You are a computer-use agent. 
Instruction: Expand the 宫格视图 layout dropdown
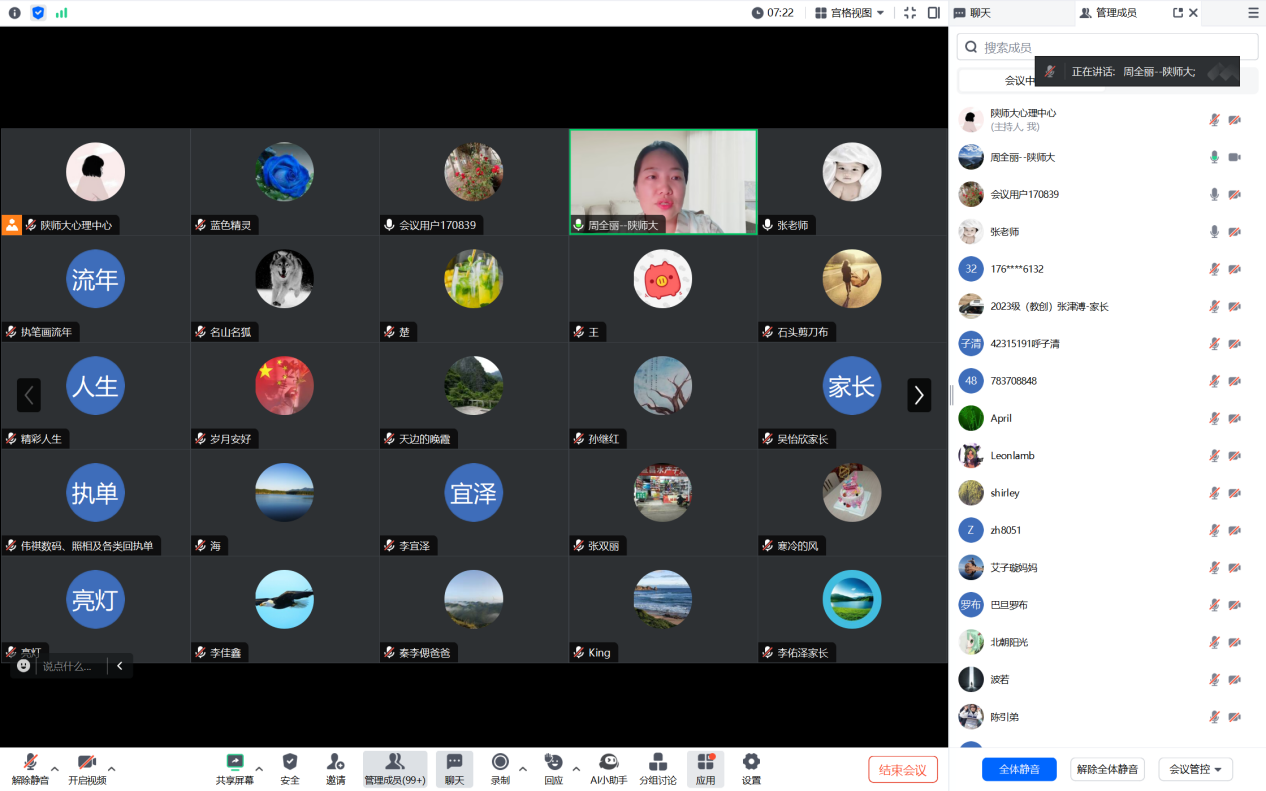[849, 13]
